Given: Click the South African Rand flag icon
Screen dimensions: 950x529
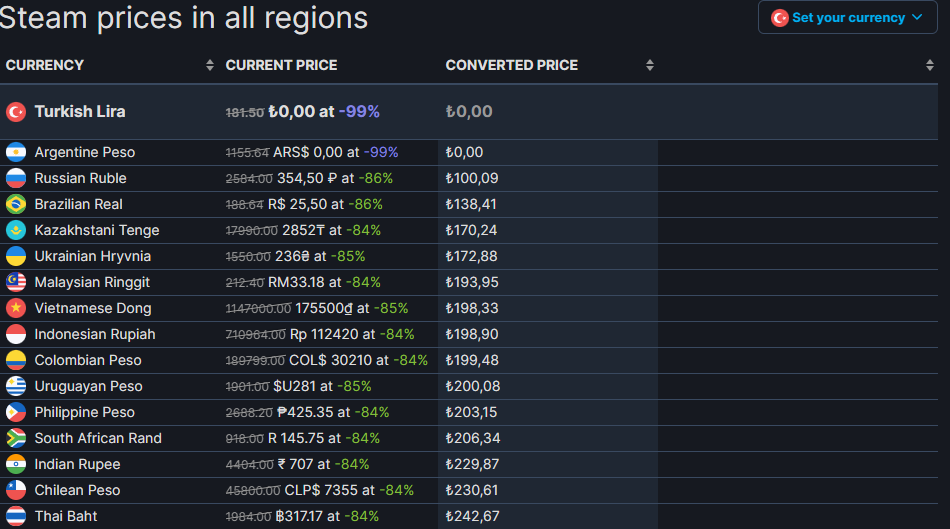Looking at the screenshot, I should pos(16,438).
